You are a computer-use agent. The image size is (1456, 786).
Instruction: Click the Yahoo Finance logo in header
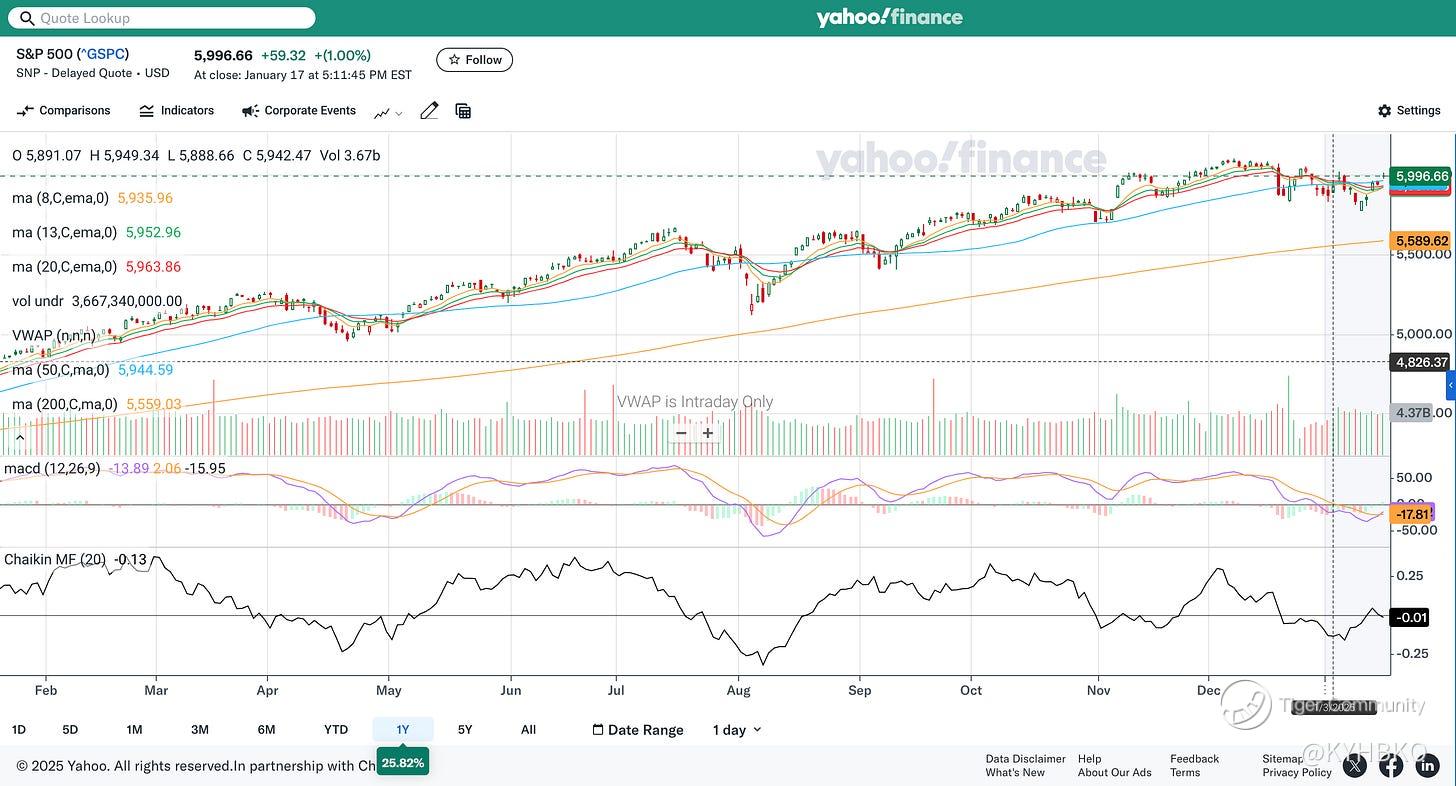tap(889, 18)
